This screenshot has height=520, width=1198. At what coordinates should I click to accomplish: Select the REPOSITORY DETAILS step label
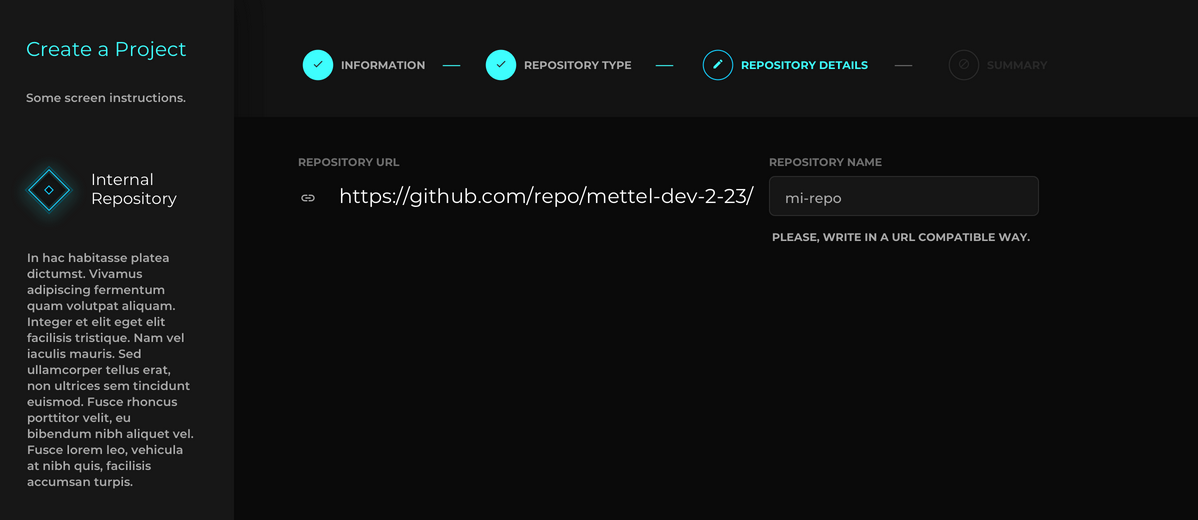[805, 66]
